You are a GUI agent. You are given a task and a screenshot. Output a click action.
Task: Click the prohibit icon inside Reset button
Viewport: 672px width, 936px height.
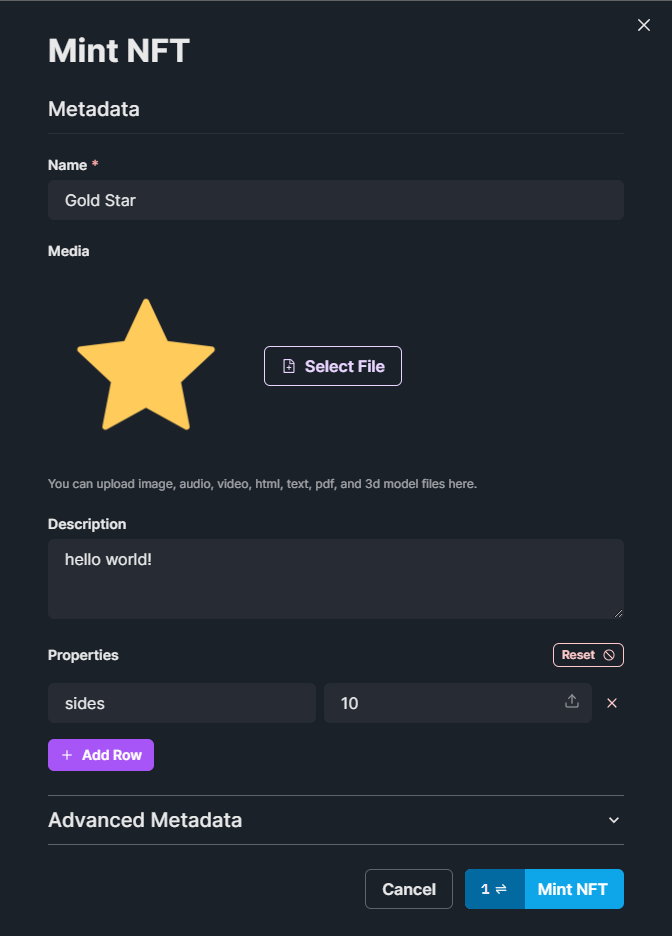pos(608,655)
